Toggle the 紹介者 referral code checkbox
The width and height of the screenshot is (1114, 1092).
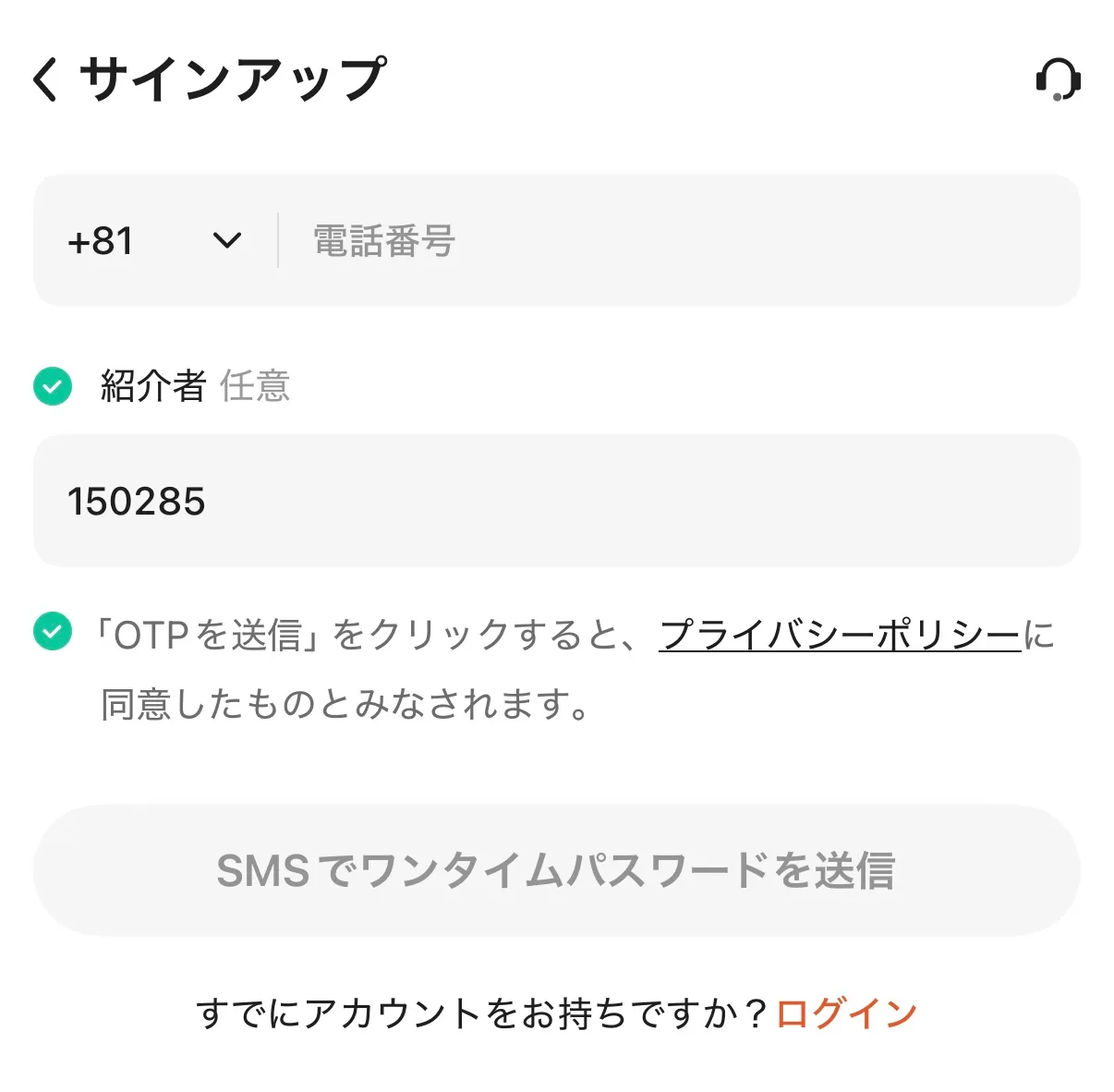(x=52, y=385)
